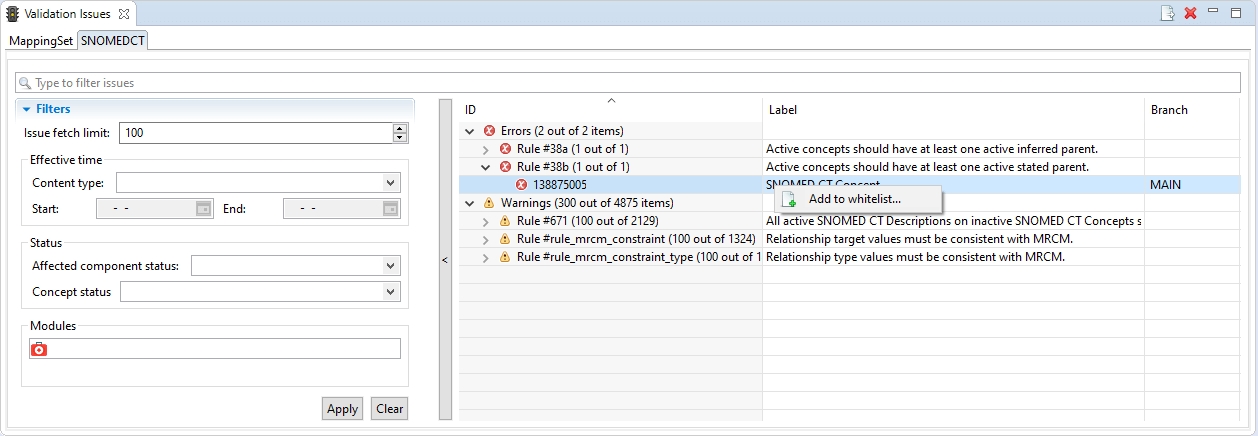Open the Content type dropdown
Image resolution: width=1258 pixels, height=436 pixels.
point(391,183)
